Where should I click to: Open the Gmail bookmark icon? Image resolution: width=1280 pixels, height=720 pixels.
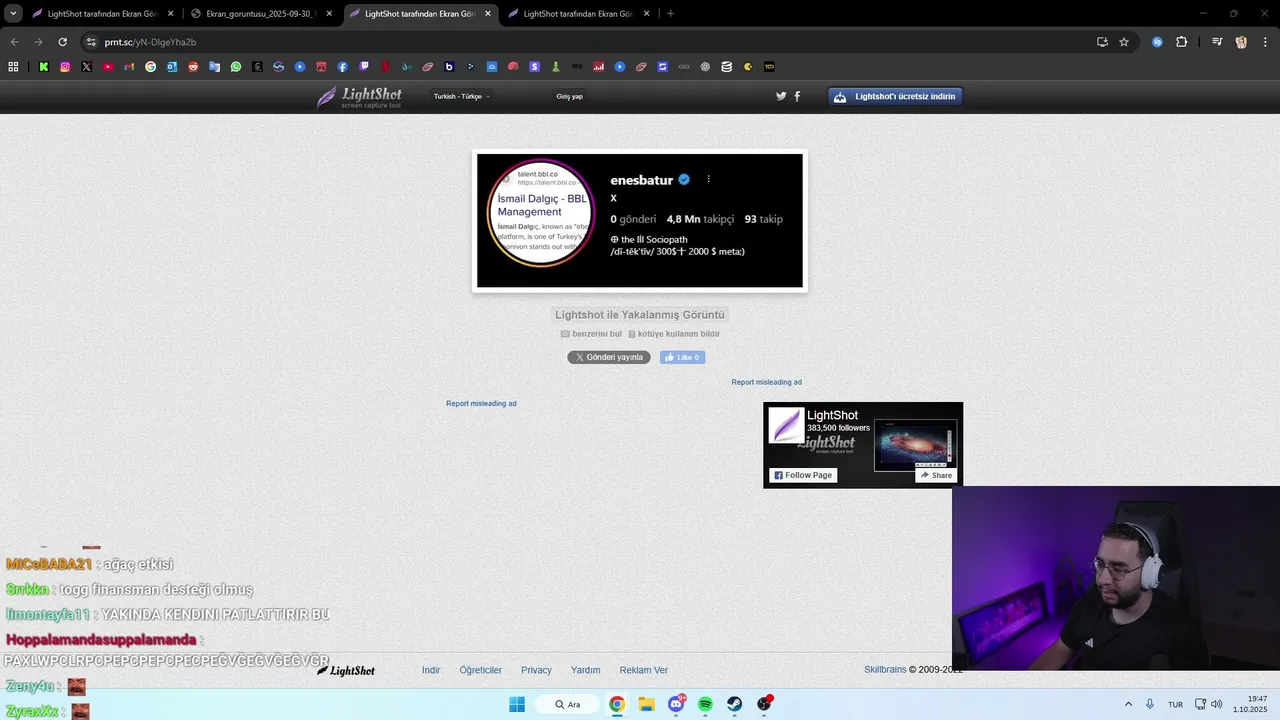coord(129,67)
